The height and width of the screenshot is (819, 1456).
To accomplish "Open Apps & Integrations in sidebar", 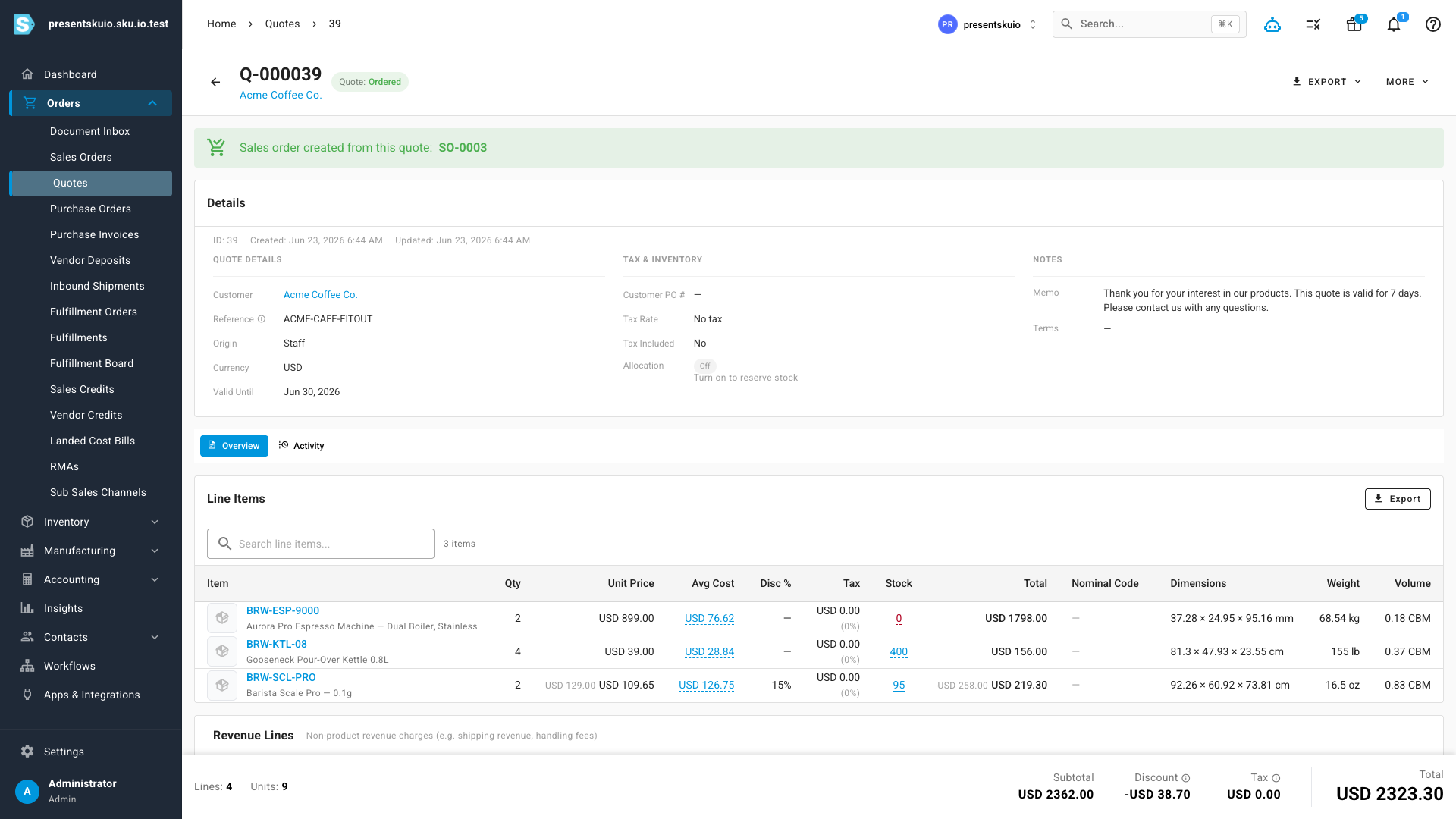I will [x=91, y=695].
